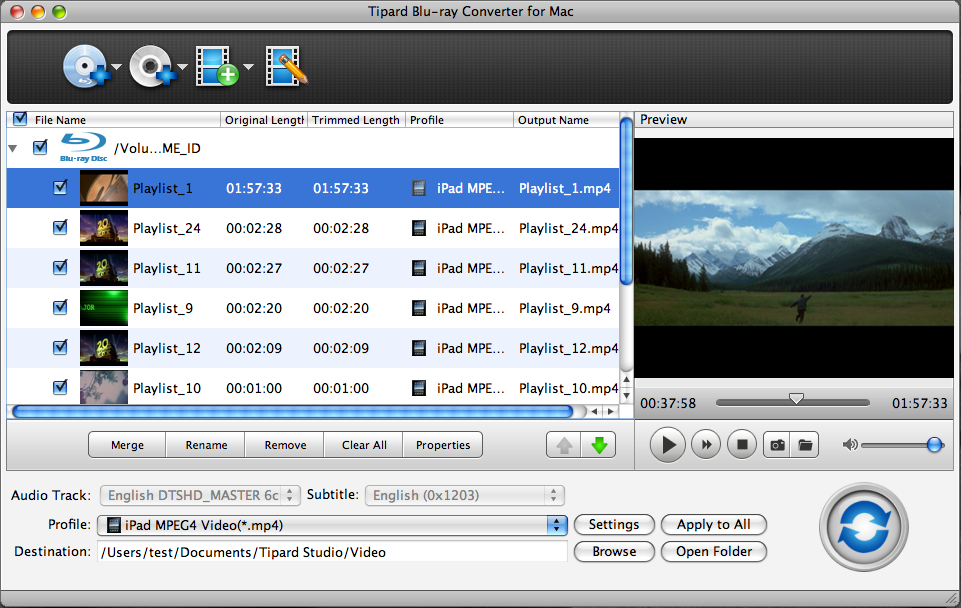Click the file list vertical scrollbar
Image resolution: width=961 pixels, height=608 pixels.
click(626, 201)
